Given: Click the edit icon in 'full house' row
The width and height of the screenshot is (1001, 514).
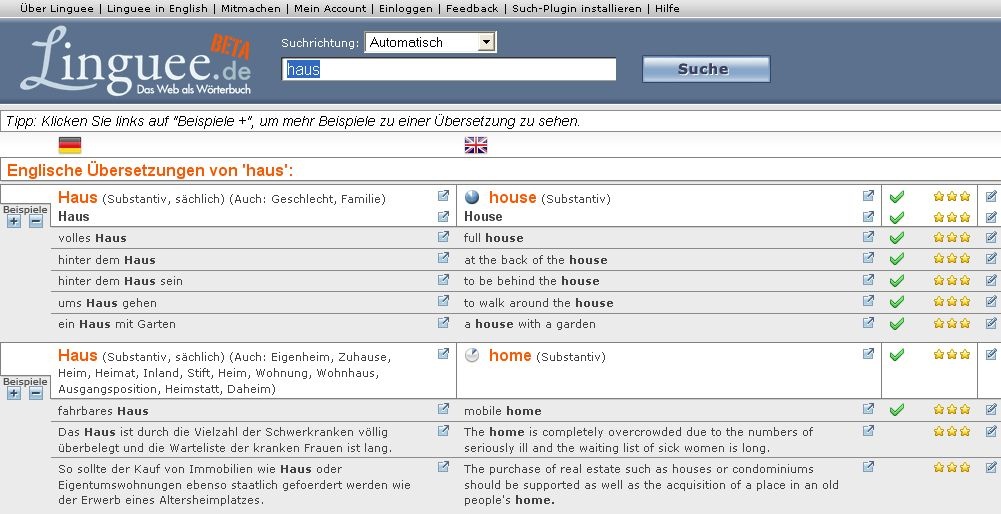Looking at the screenshot, I should (990, 237).
